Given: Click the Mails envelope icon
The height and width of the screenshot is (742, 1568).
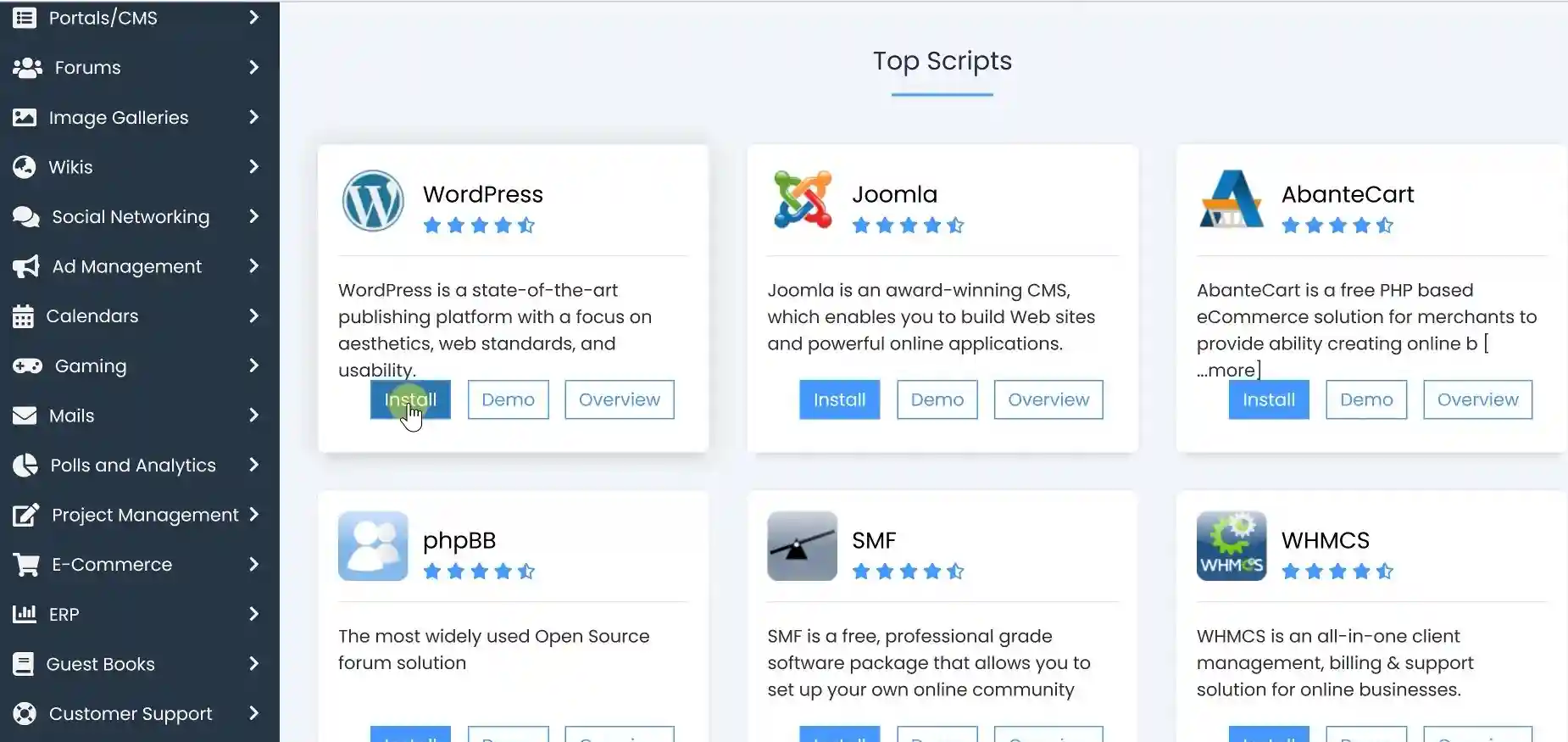Looking at the screenshot, I should [25, 416].
